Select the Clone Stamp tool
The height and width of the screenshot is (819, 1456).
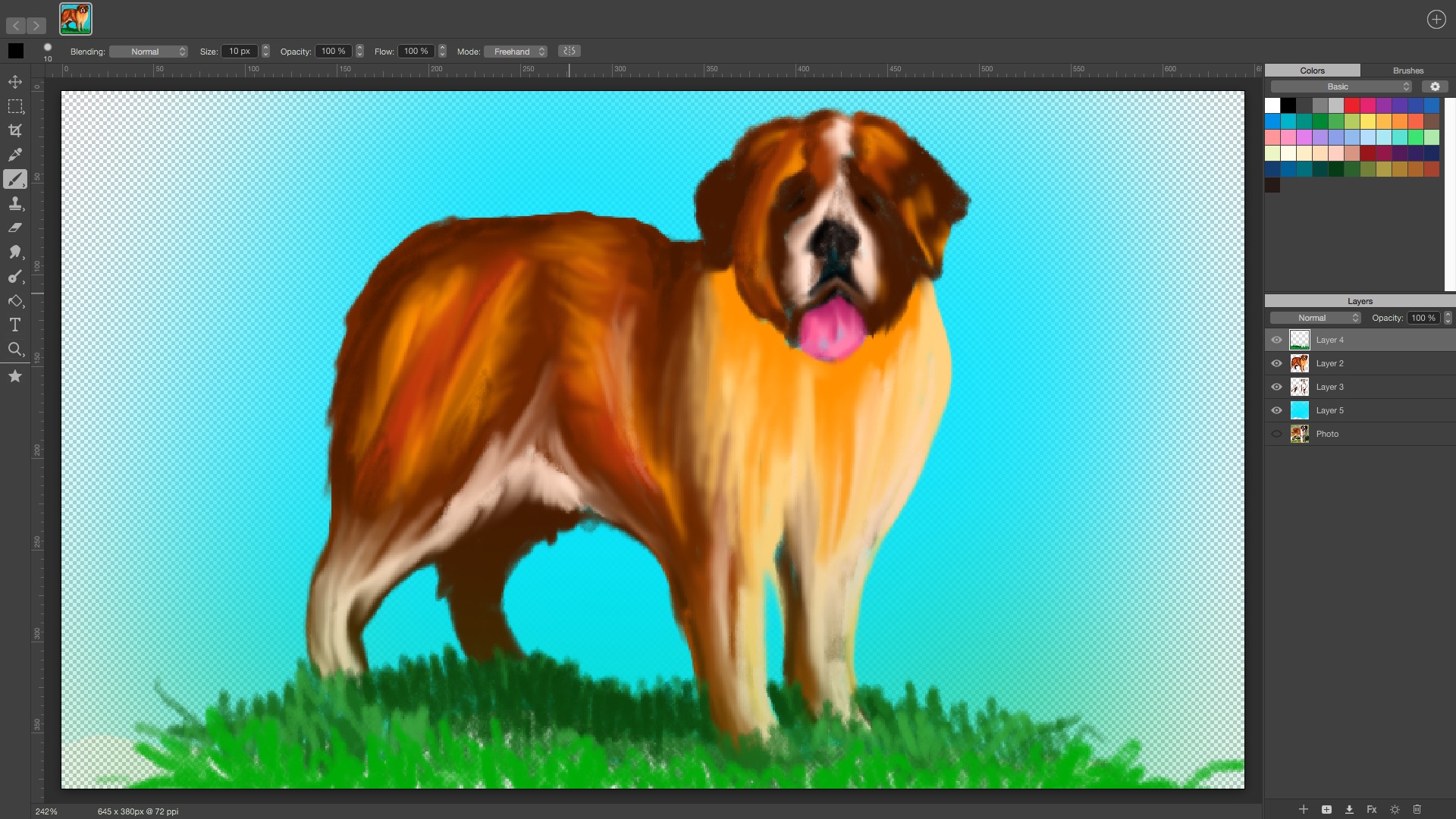coord(15,203)
